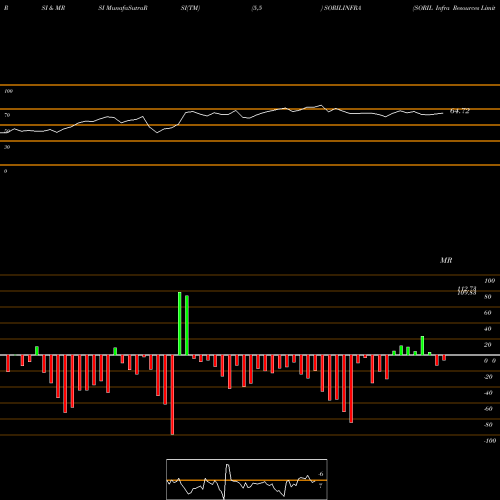Screen dimensions: 500x500
Task: Open the mini overview chart thumbnail at bottom
Action: click(x=247, y=479)
